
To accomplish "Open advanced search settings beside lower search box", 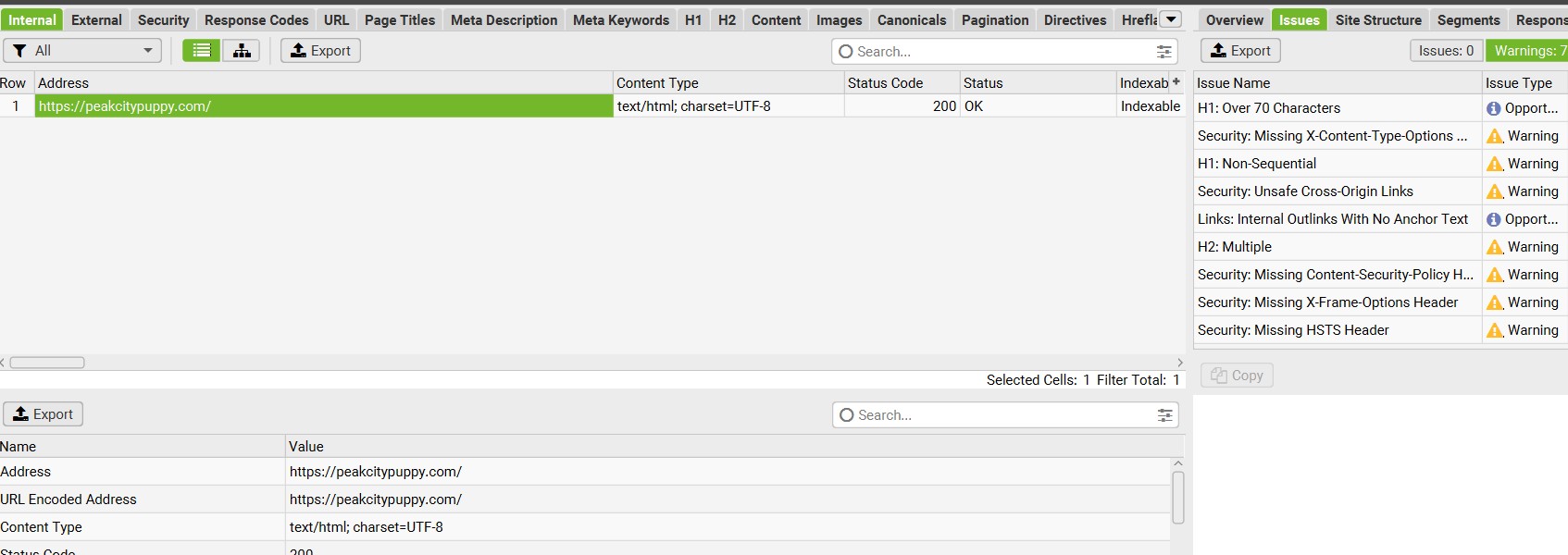I will pyautogui.click(x=1164, y=415).
